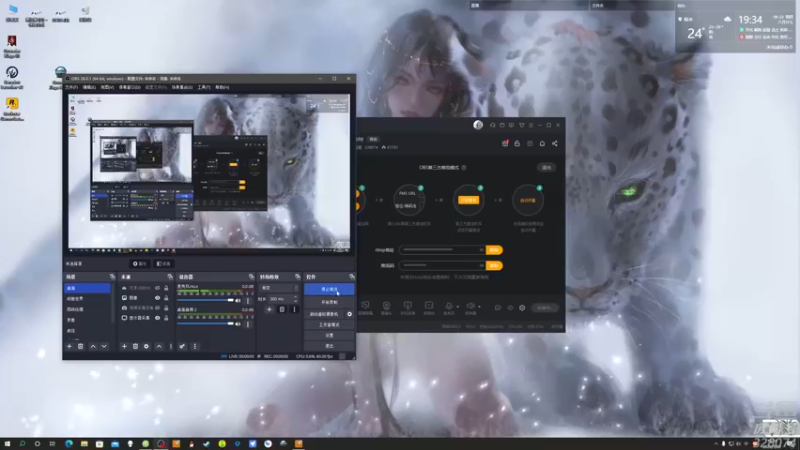Screen dimensions: 800x450
Task: Open the mixer three-dot menu
Action: coord(195,346)
